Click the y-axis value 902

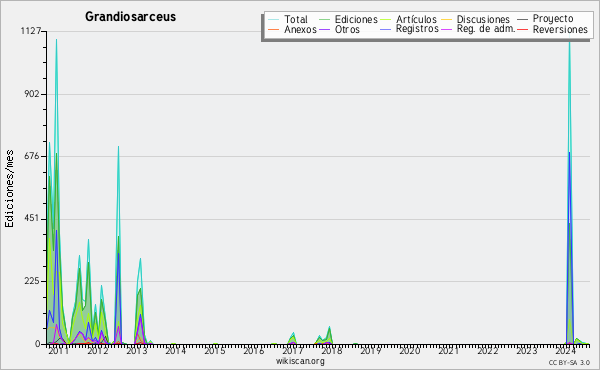tap(32, 94)
